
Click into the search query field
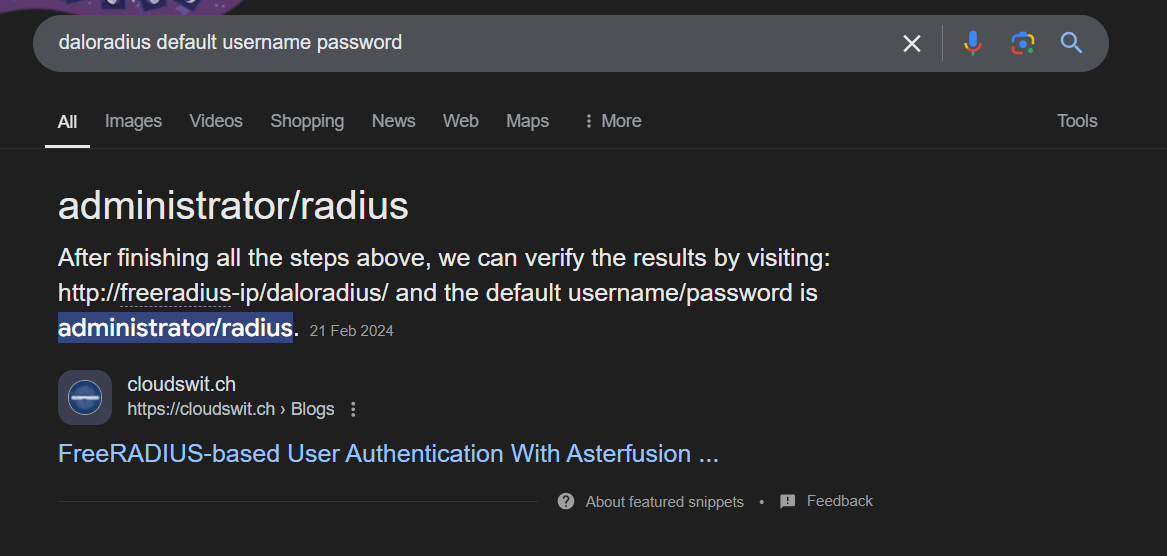tap(469, 42)
